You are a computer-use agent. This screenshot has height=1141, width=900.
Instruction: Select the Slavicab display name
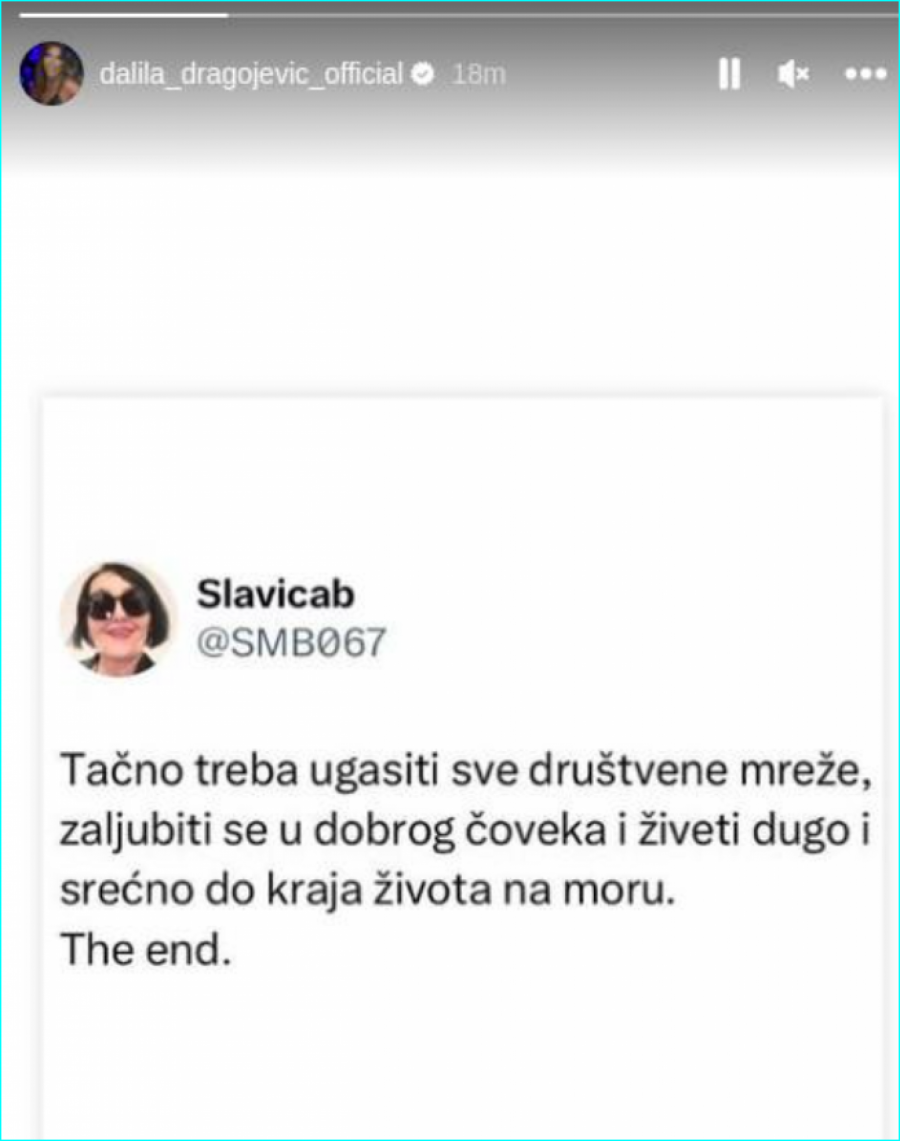pyautogui.click(x=276, y=594)
